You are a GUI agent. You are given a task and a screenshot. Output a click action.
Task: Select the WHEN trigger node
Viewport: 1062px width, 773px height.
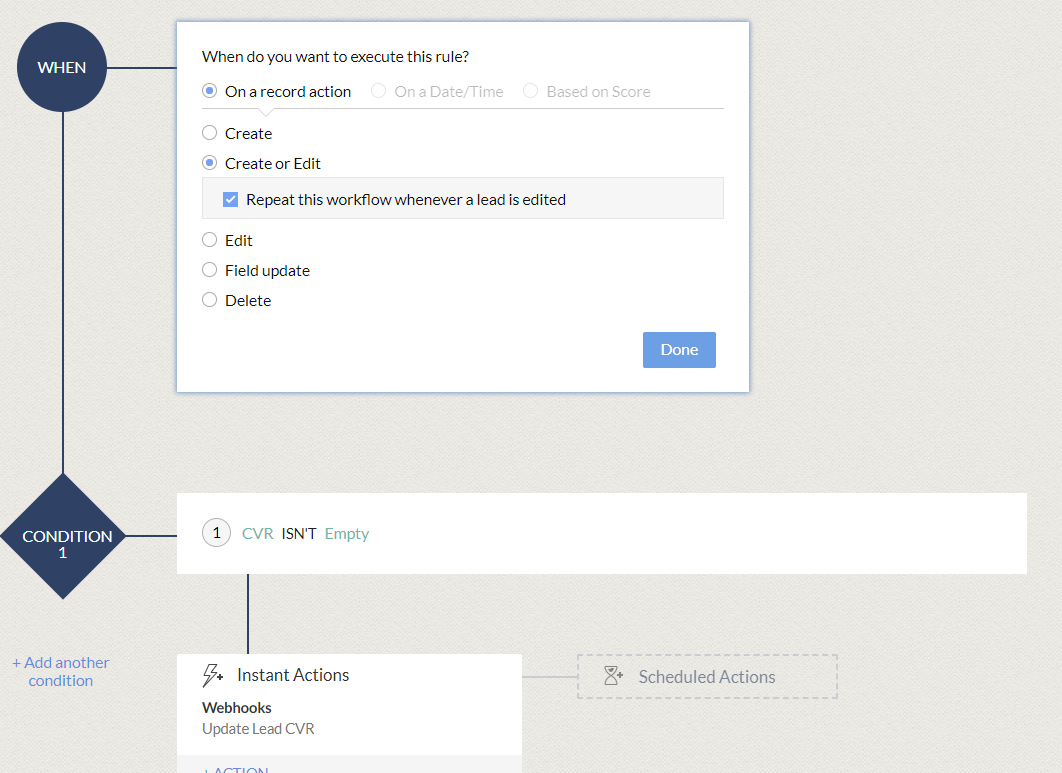pyautogui.click(x=61, y=67)
